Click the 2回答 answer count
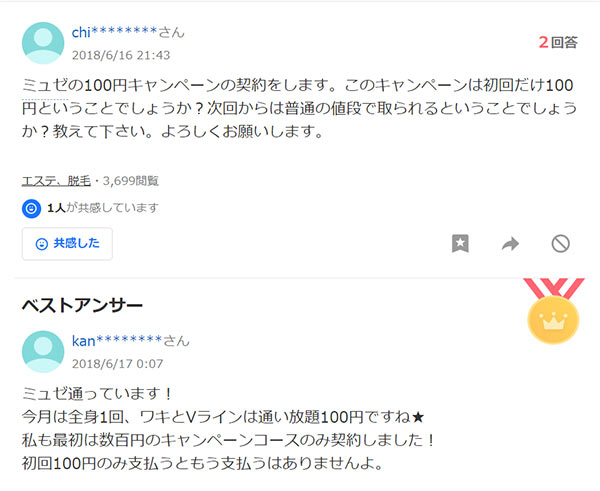The image size is (600, 491). [x=558, y=42]
